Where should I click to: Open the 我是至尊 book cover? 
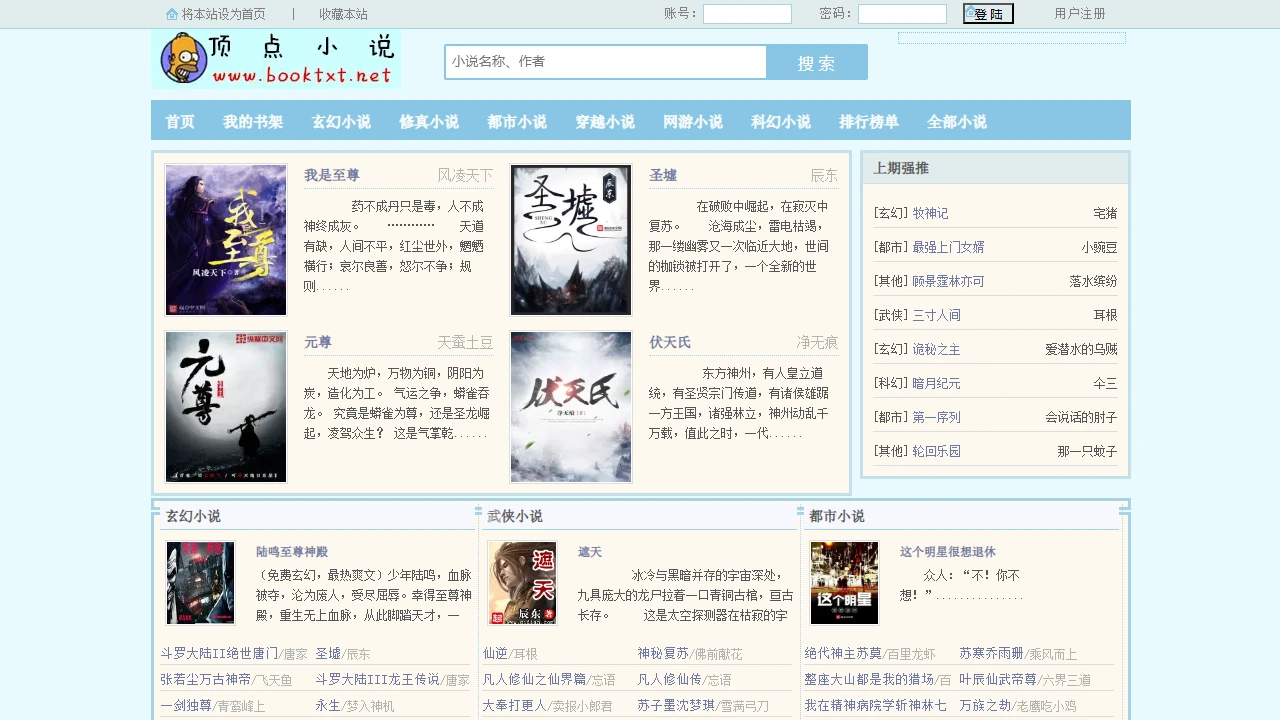(x=226, y=240)
